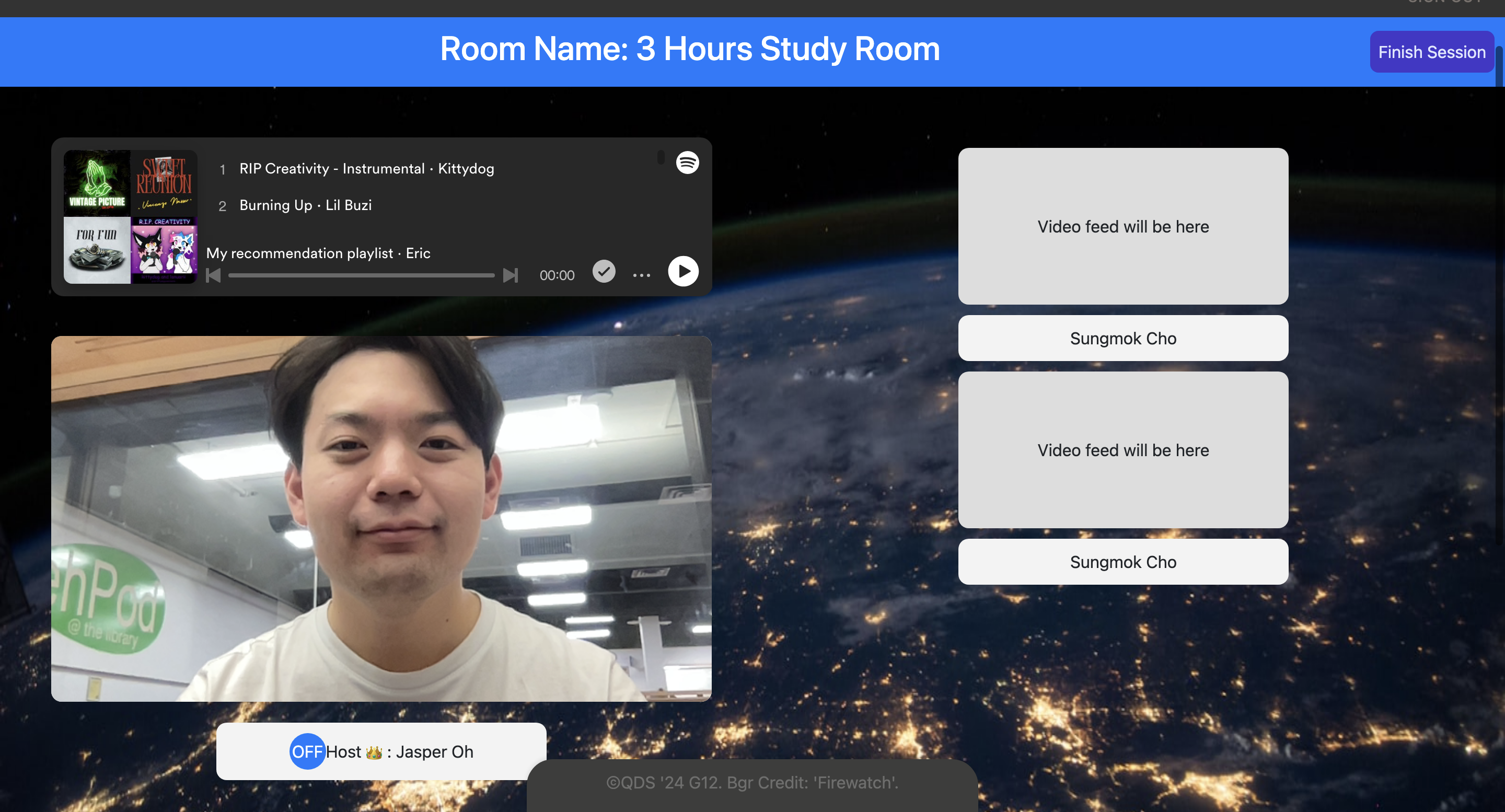Click the lower Sungmok Cho name label
The image size is (1505, 812).
click(x=1122, y=562)
